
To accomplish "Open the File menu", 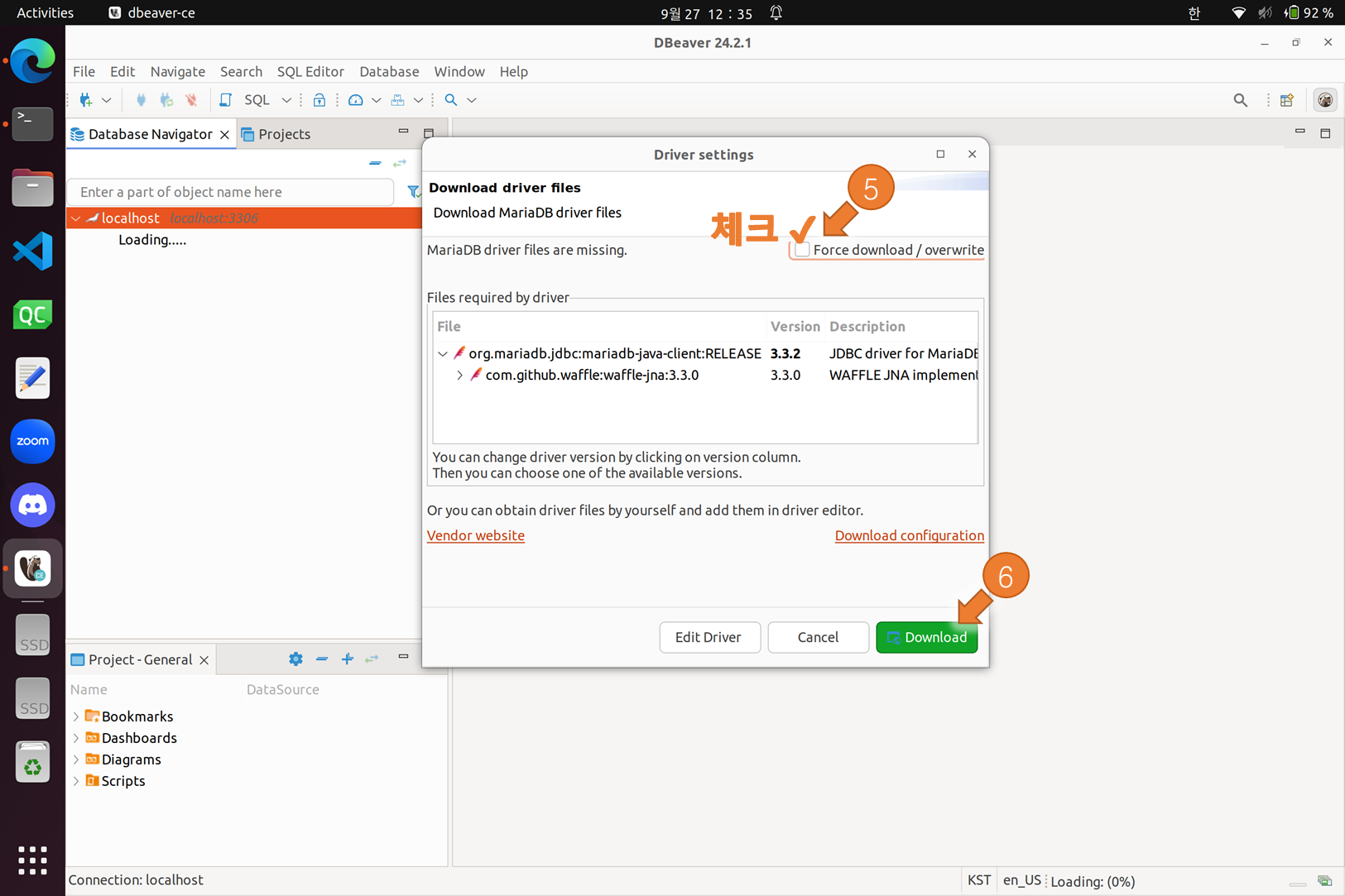I will point(84,71).
